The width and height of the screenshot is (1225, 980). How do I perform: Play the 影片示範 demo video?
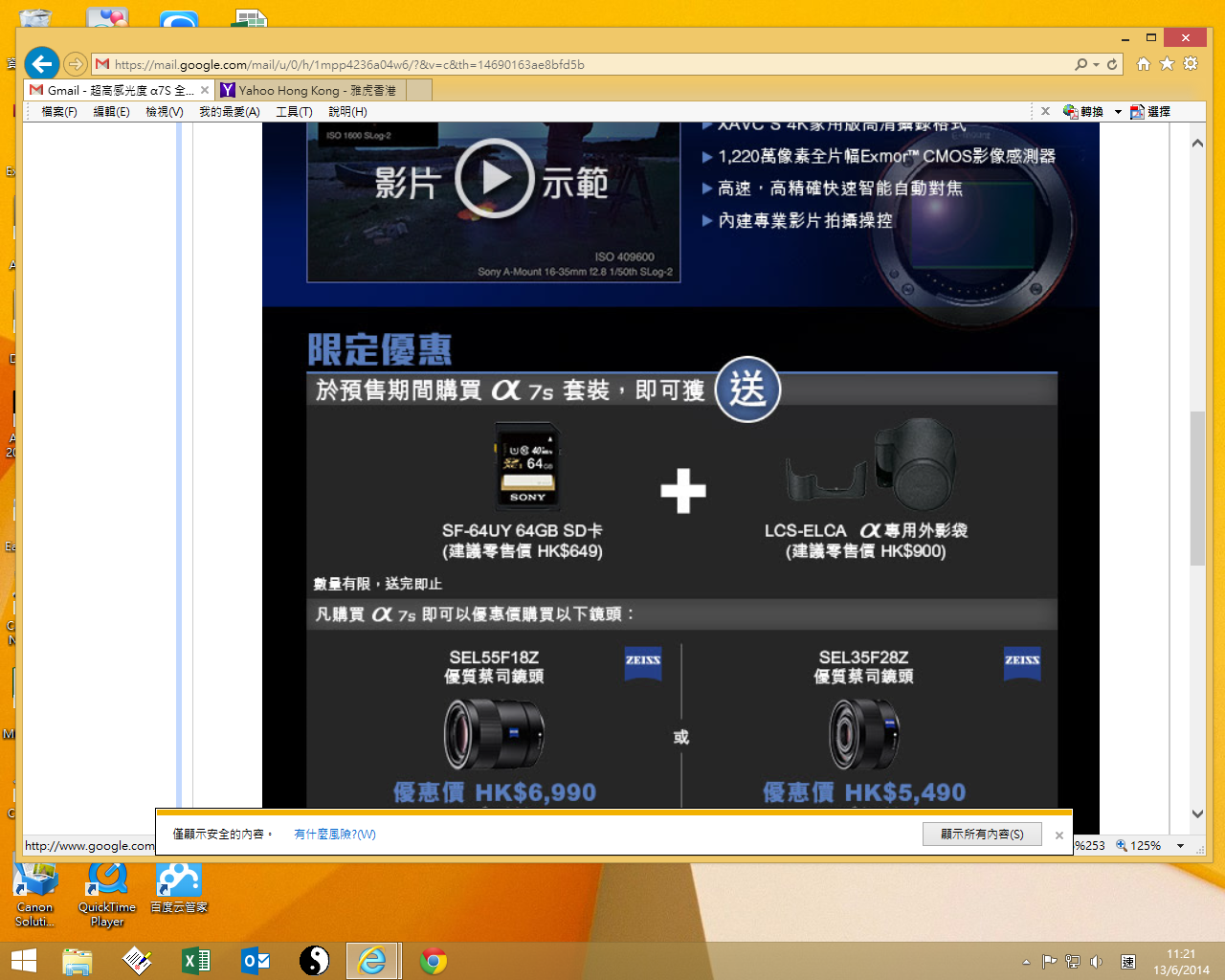point(493,179)
